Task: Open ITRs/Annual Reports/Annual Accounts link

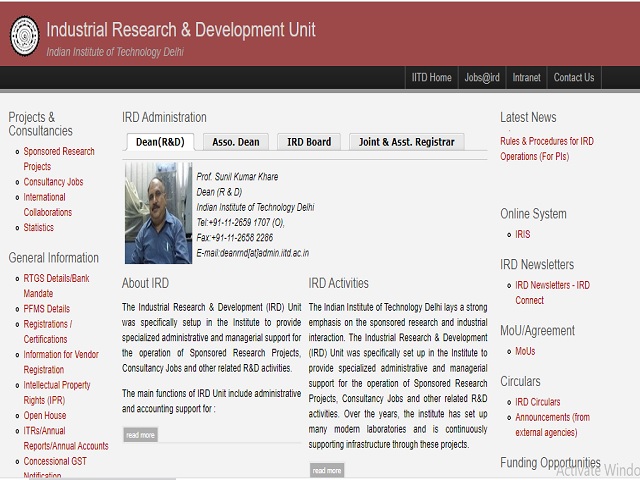Action: coord(66,438)
